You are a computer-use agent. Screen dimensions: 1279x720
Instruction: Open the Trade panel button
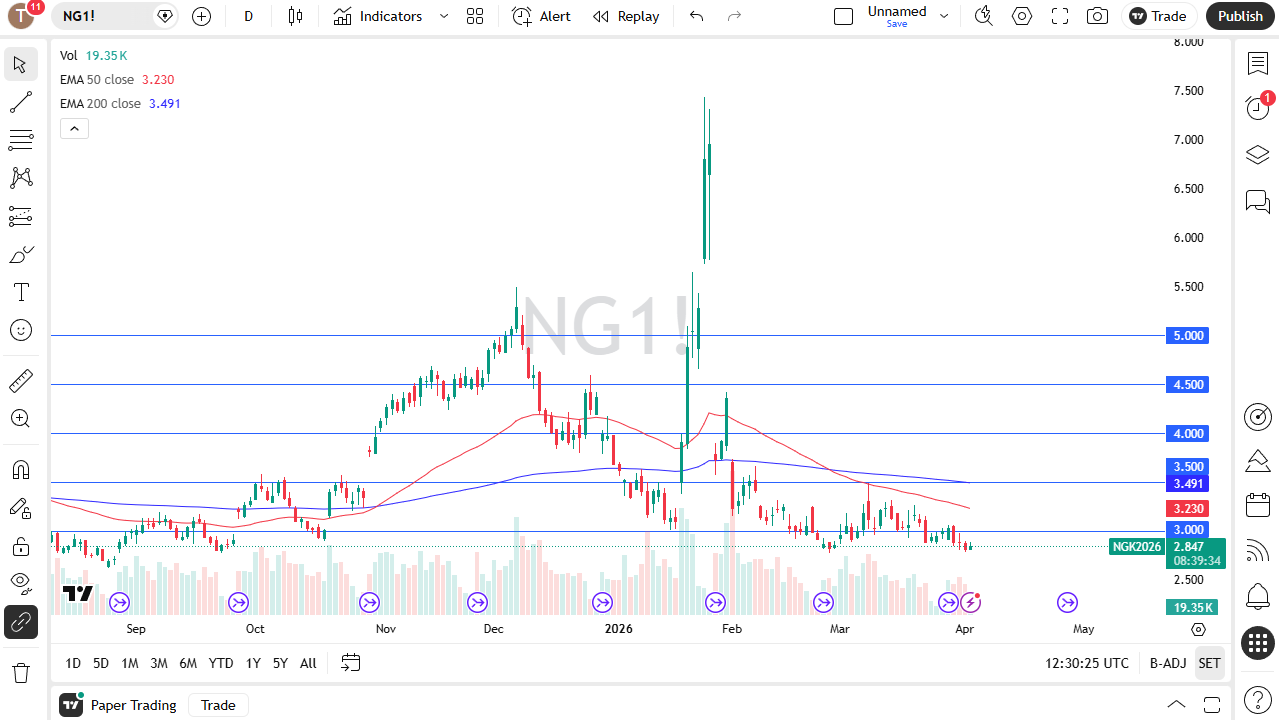tap(1158, 16)
